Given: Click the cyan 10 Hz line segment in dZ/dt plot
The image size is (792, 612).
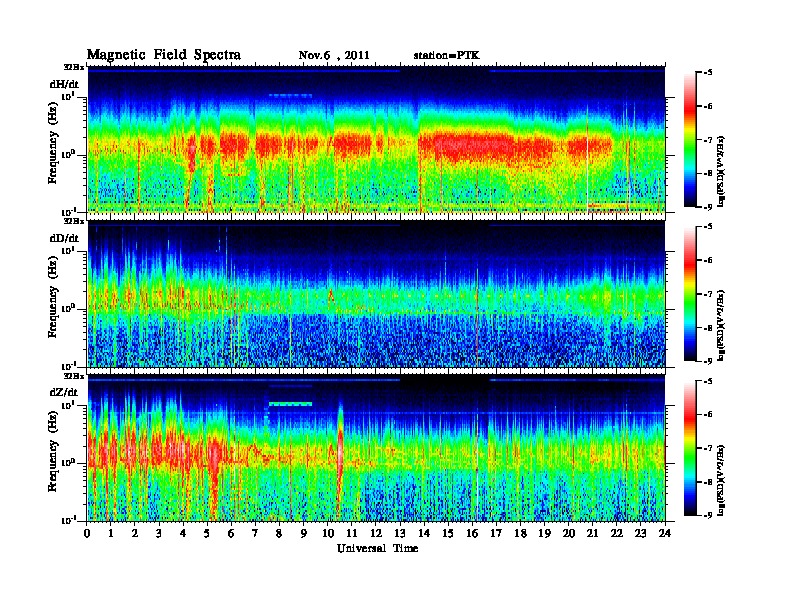Looking at the screenshot, I should [290, 404].
